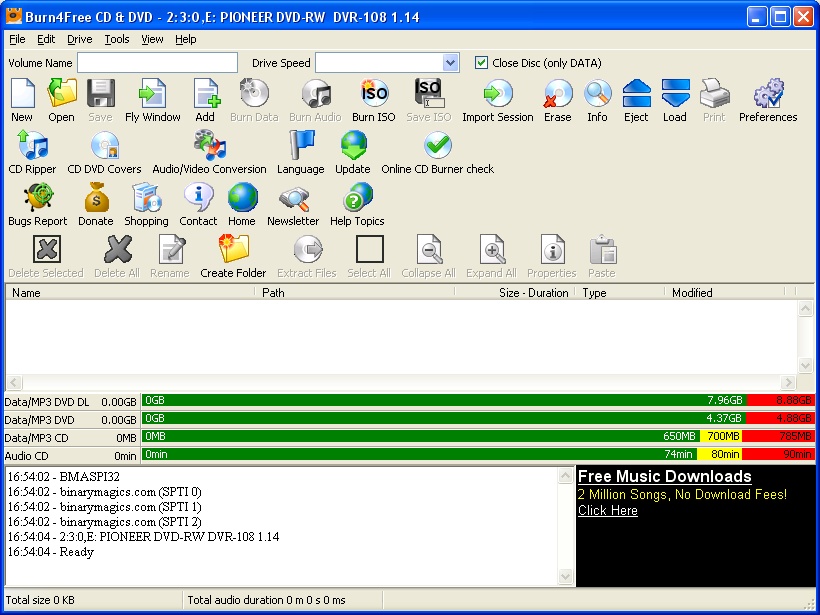Expand the Drive Speed dropdown
Image resolution: width=820 pixels, height=615 pixels.
point(450,63)
